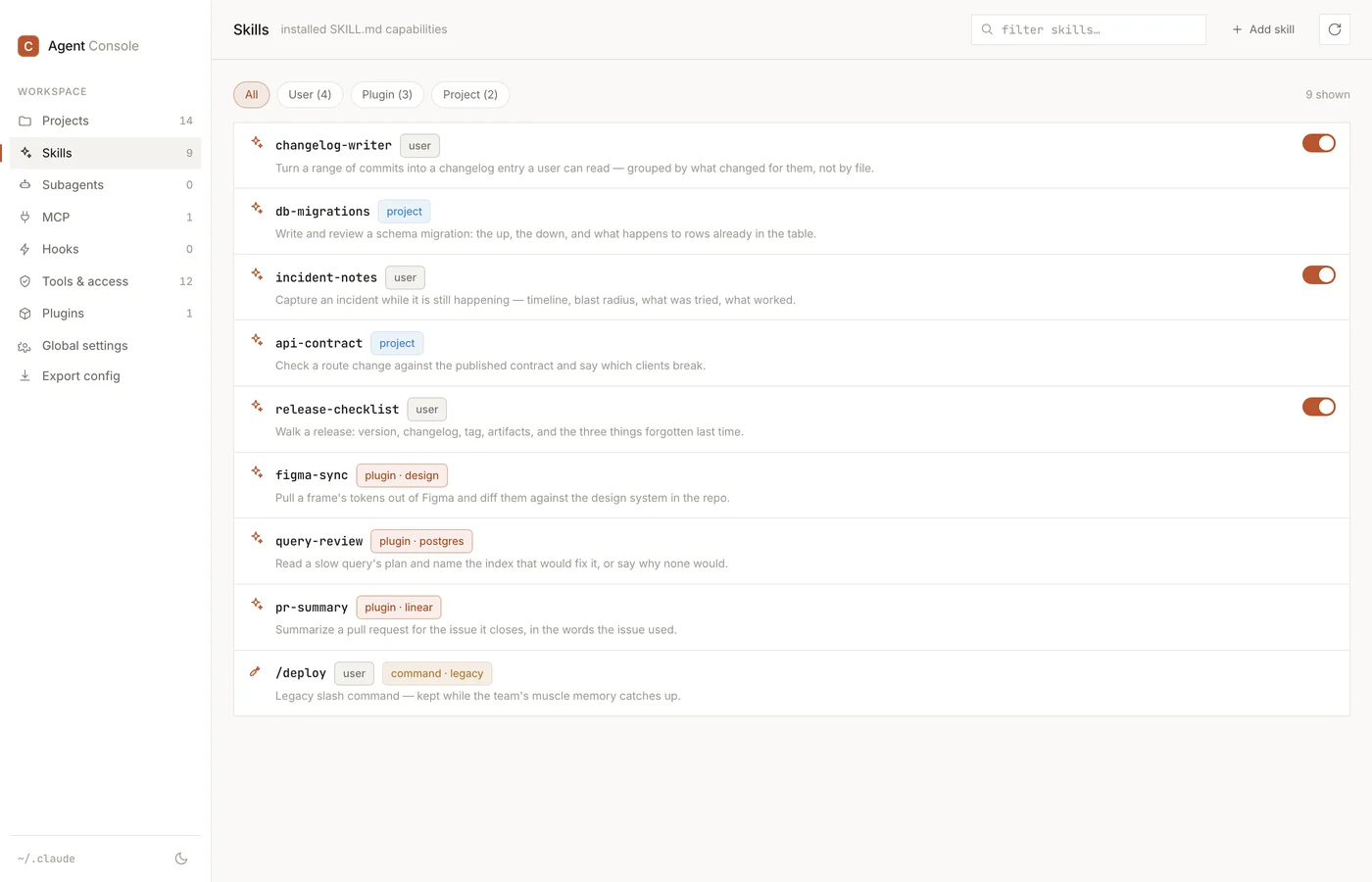This screenshot has width=1372, height=882.
Task: Toggle dark mode moon icon
Action: pyautogui.click(x=181, y=858)
